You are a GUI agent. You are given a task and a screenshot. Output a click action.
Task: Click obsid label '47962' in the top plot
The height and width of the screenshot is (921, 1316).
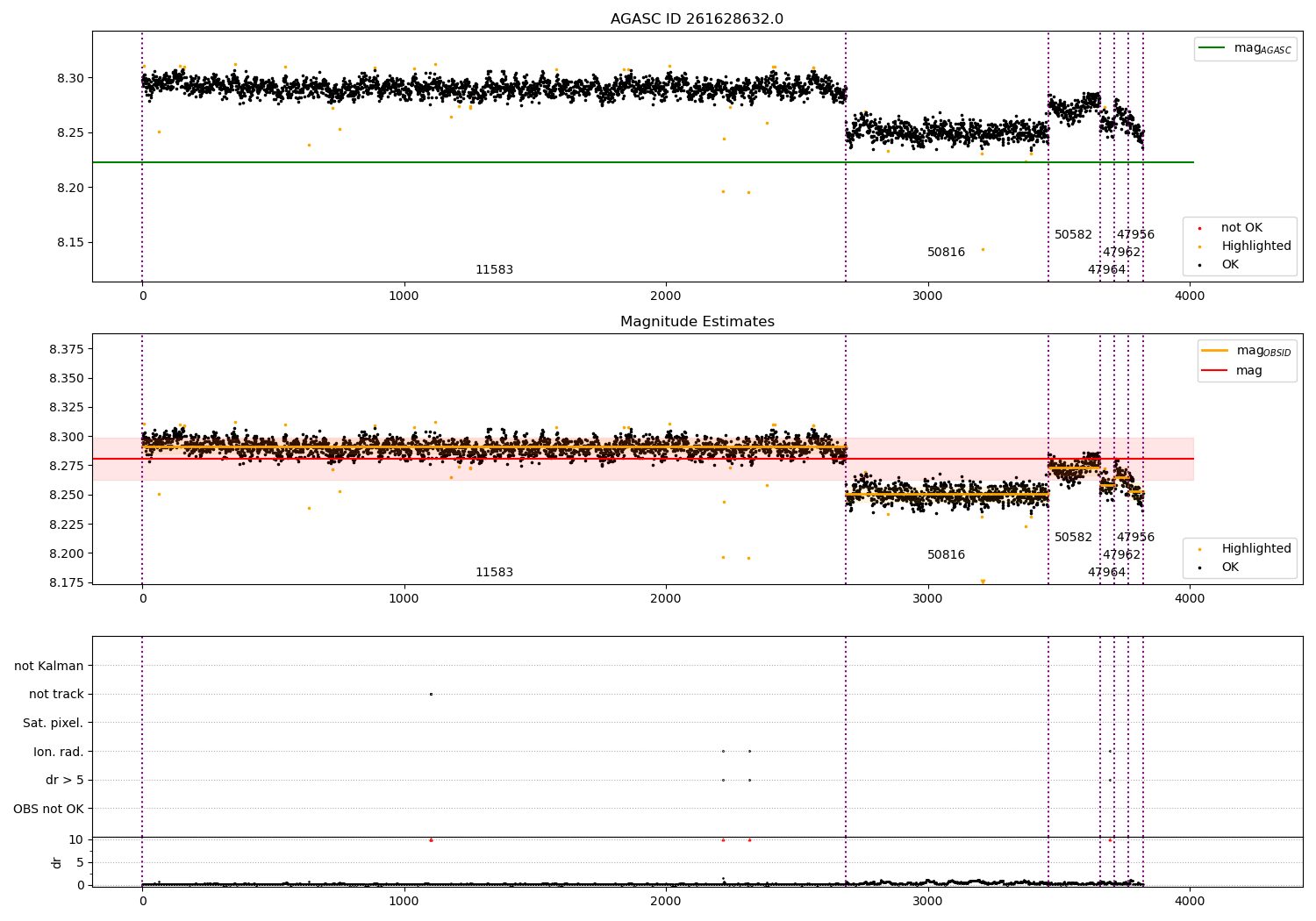point(1121,252)
